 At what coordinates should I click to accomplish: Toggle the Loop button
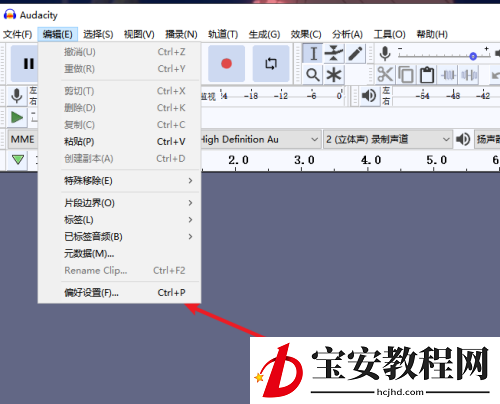point(271,63)
